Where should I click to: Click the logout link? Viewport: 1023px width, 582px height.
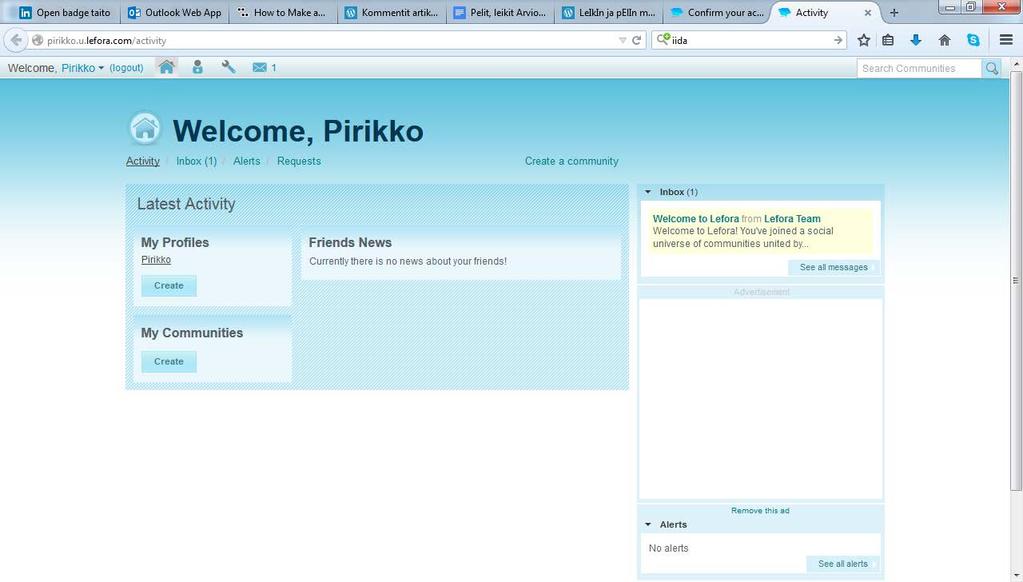[127, 68]
